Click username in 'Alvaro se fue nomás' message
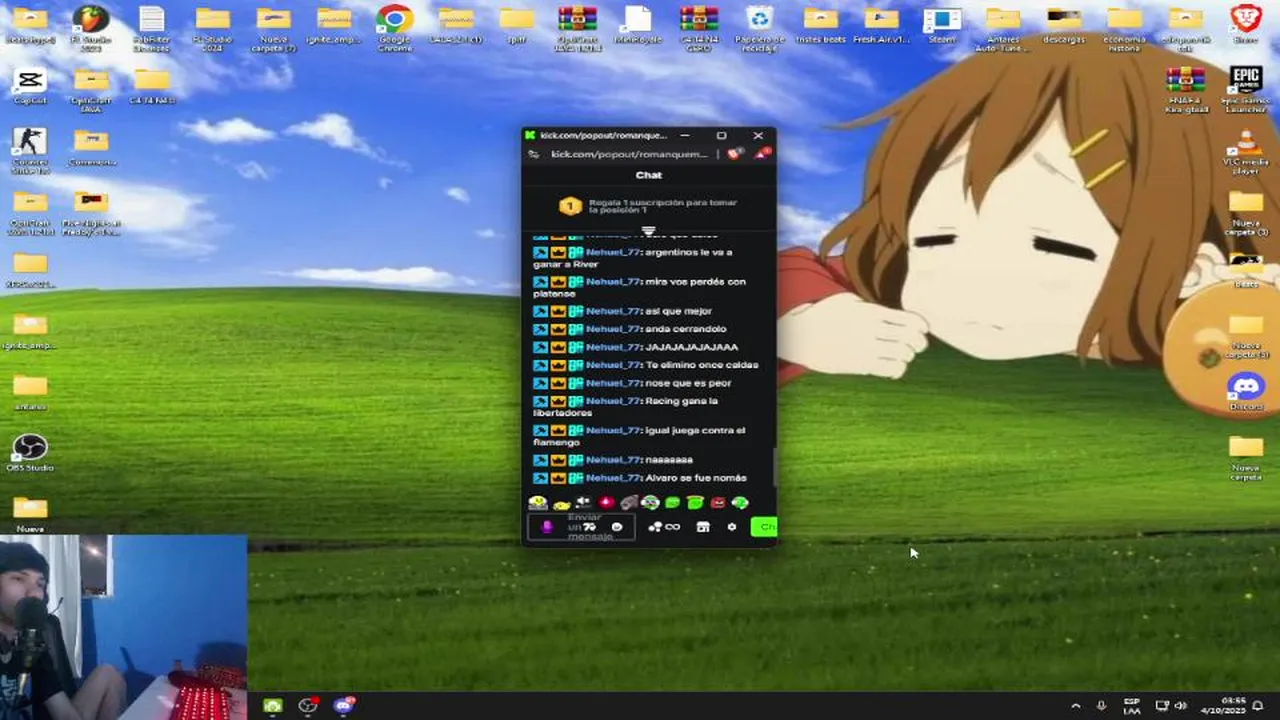This screenshot has height=720, width=1280. (x=612, y=478)
